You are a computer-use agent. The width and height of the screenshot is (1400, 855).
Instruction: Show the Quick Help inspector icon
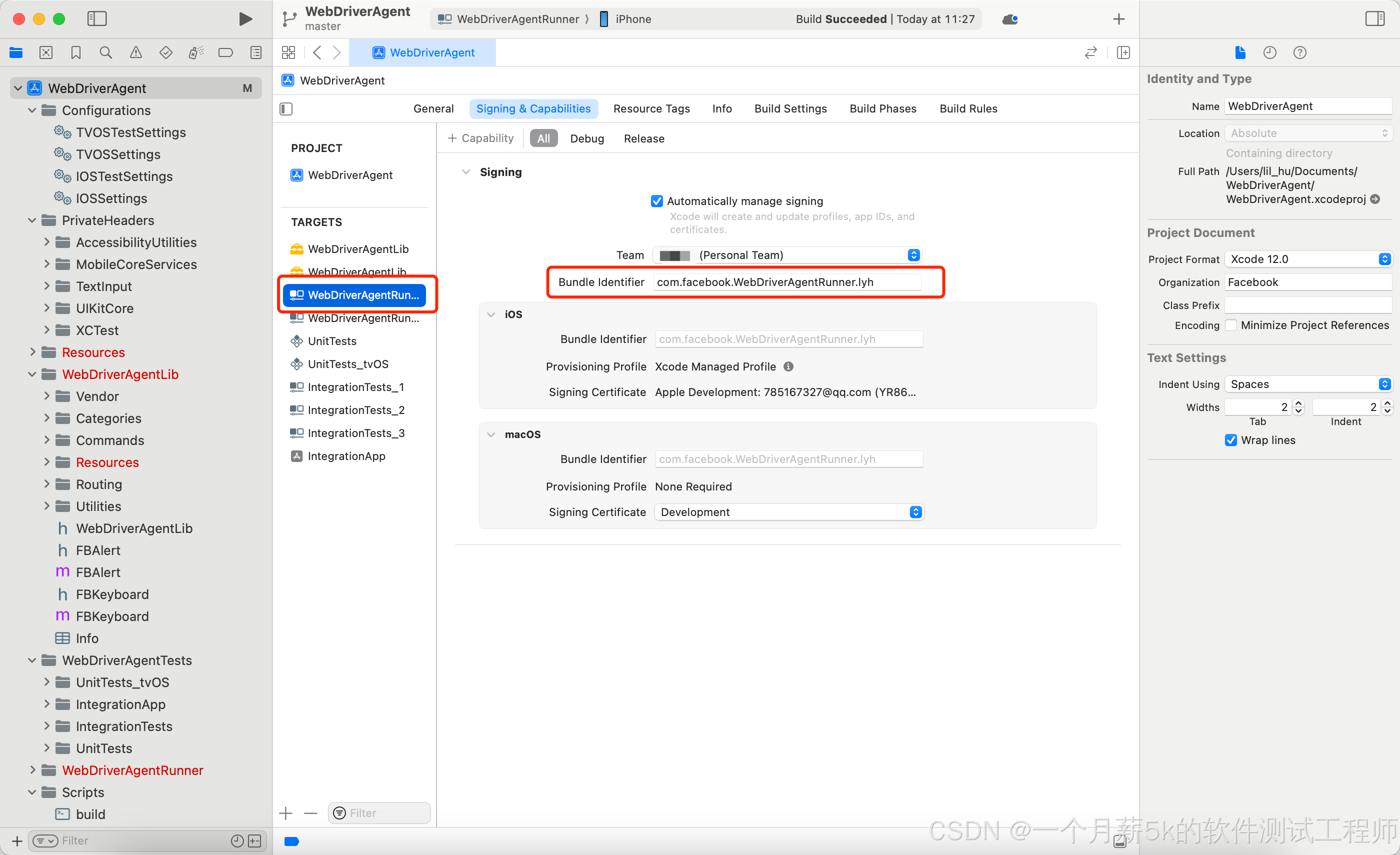point(1300,53)
